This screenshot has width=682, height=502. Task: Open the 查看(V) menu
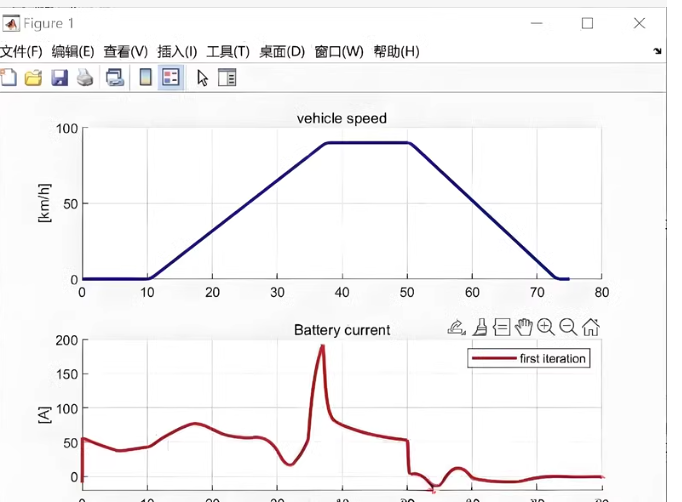point(126,52)
